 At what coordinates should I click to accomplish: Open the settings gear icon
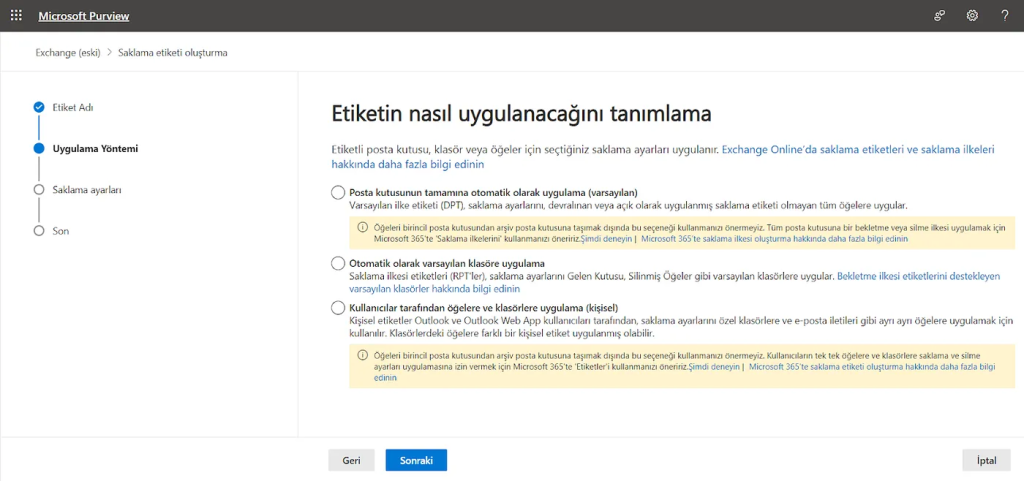[x=972, y=16]
